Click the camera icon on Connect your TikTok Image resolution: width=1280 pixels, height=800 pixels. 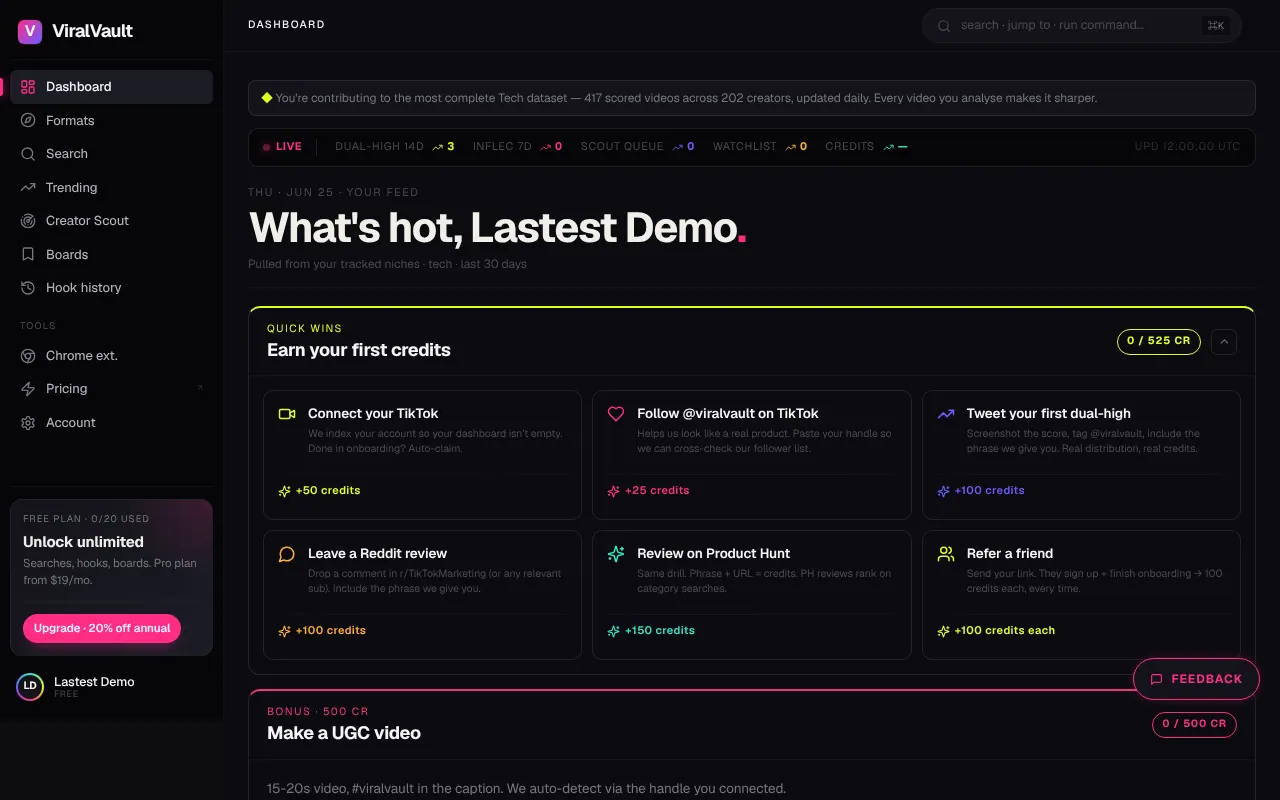tap(287, 413)
